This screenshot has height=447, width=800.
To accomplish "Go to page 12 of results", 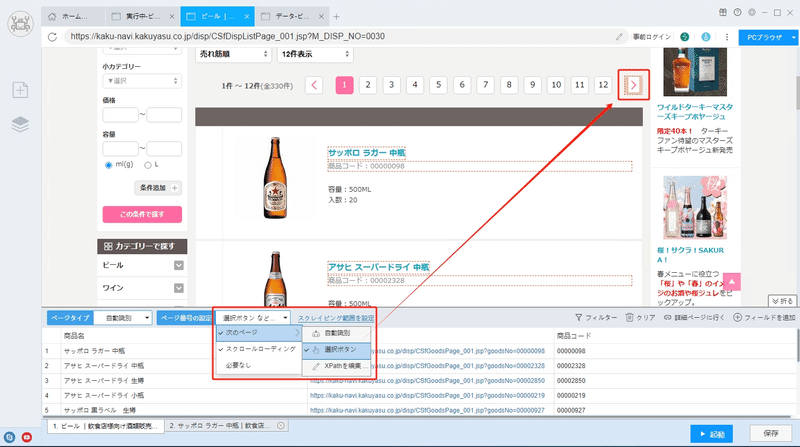I will [x=603, y=85].
